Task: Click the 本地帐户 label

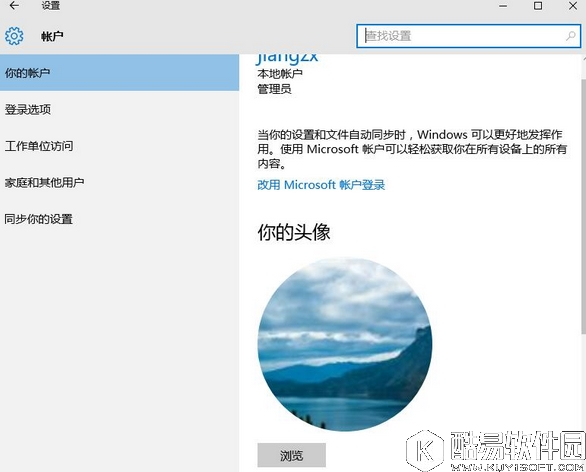Action: coord(280,74)
